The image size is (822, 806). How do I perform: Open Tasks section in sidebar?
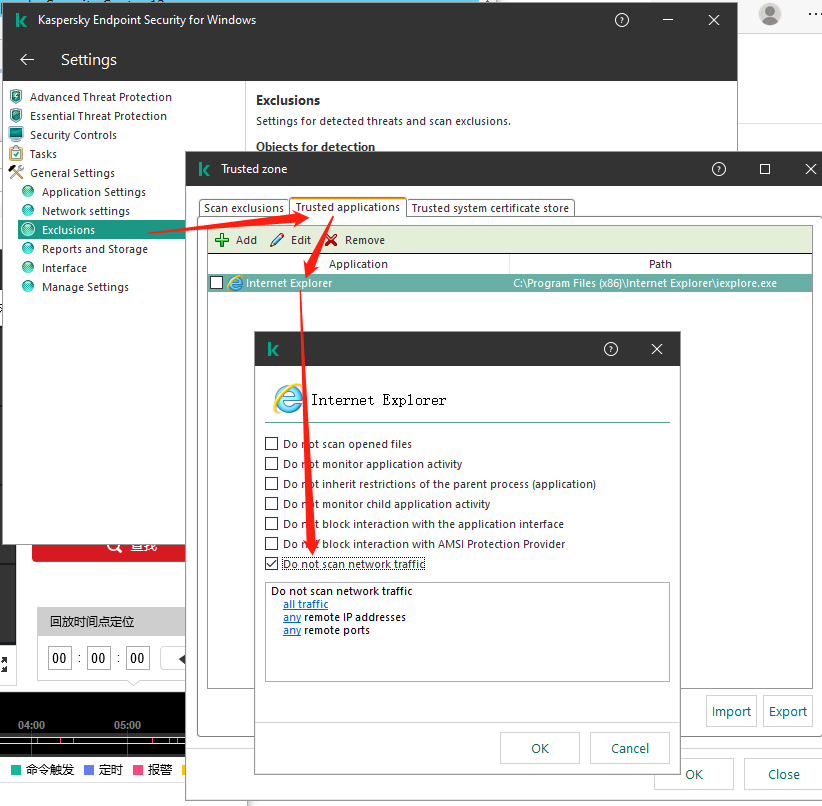[43, 154]
